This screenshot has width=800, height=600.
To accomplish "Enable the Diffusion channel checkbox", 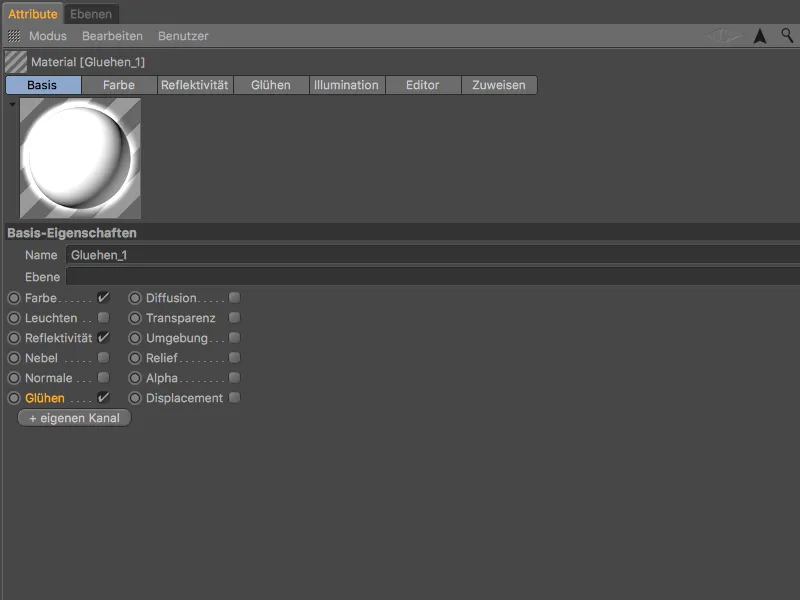I will point(234,297).
